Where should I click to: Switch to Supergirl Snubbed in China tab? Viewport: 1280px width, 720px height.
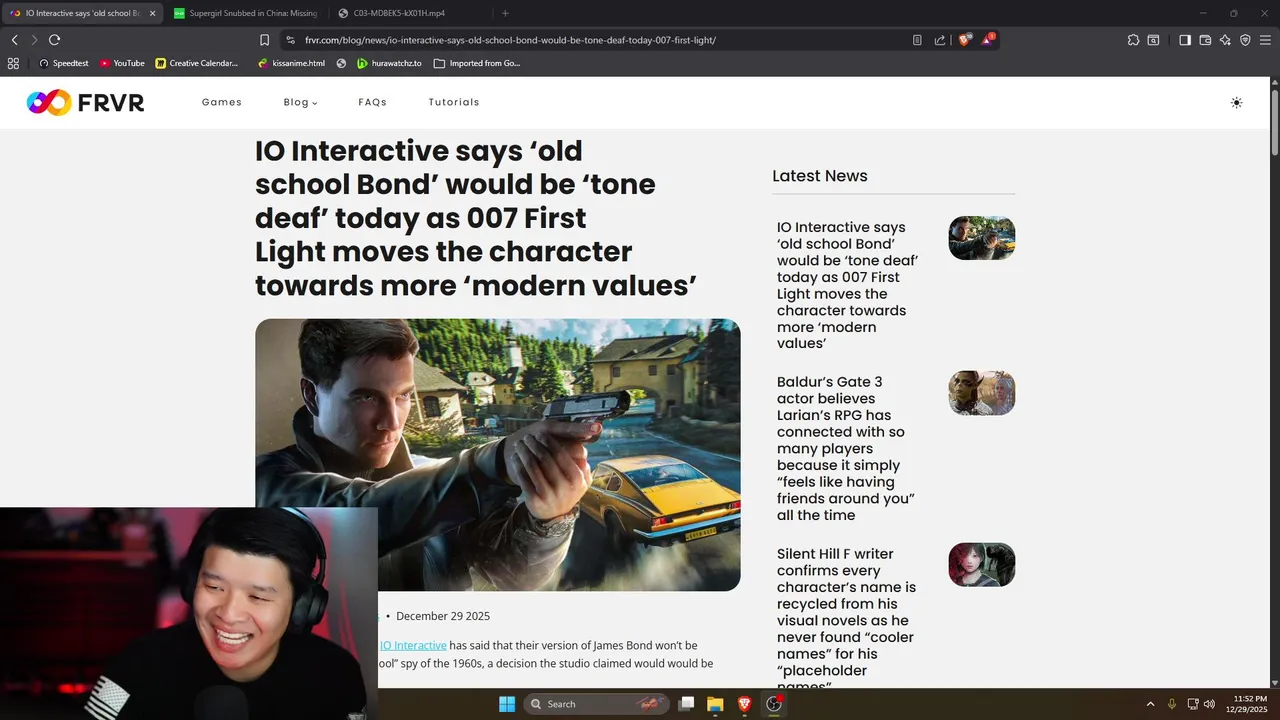(245, 13)
